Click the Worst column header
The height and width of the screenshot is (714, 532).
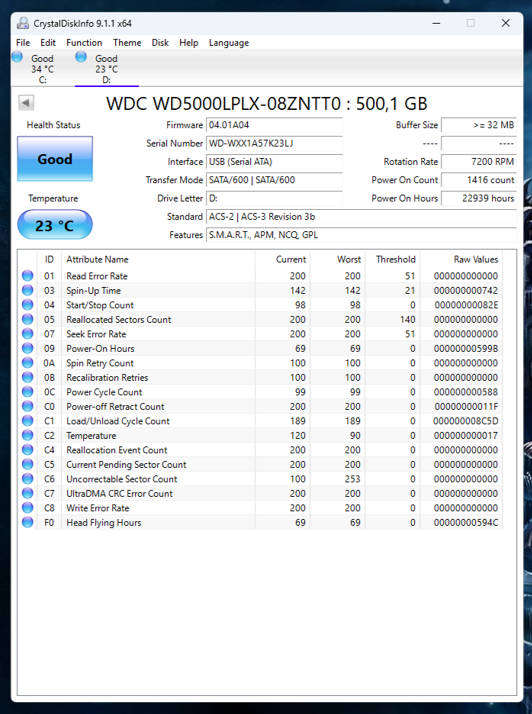coord(338,260)
